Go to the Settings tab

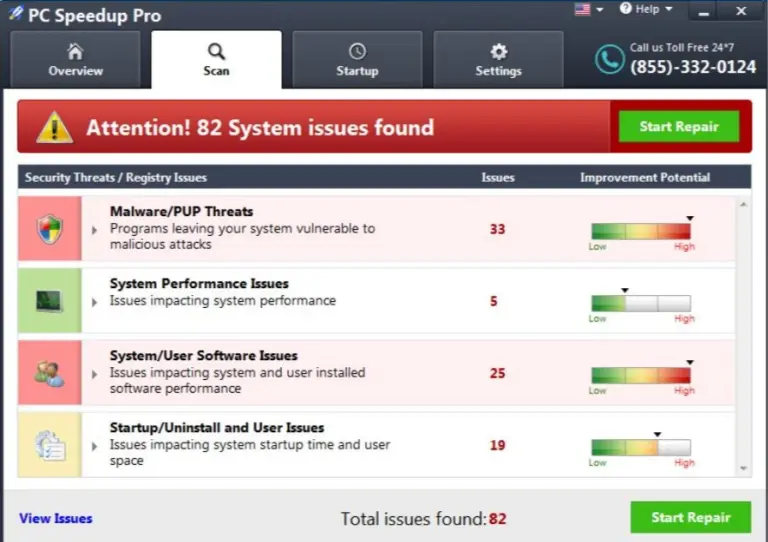[498, 59]
